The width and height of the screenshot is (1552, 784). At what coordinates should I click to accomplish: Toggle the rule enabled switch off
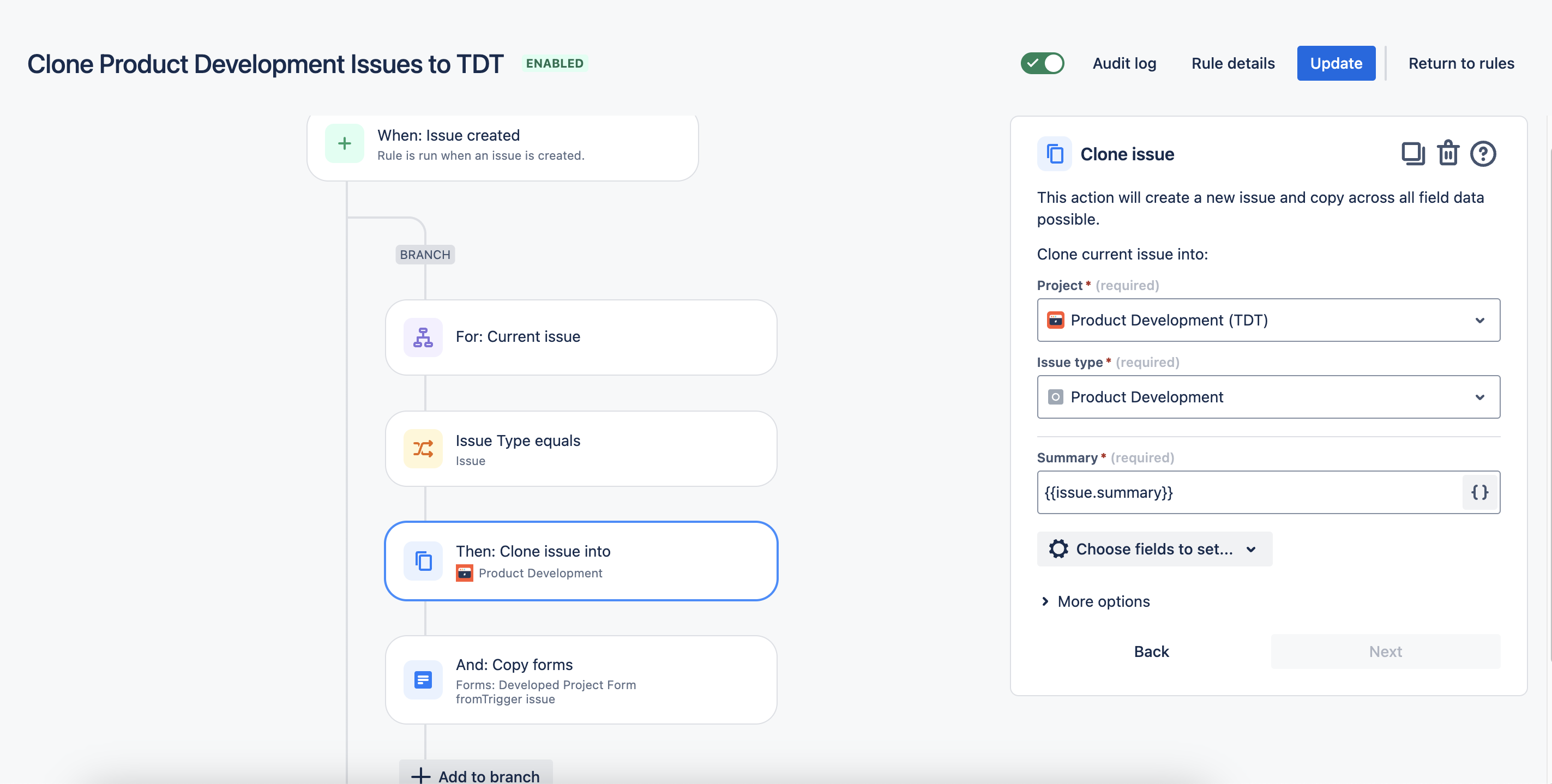[1042, 63]
